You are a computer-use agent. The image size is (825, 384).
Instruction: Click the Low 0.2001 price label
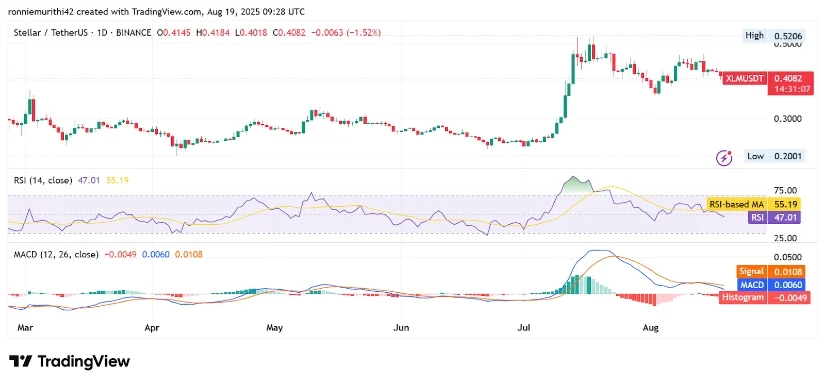click(x=774, y=156)
